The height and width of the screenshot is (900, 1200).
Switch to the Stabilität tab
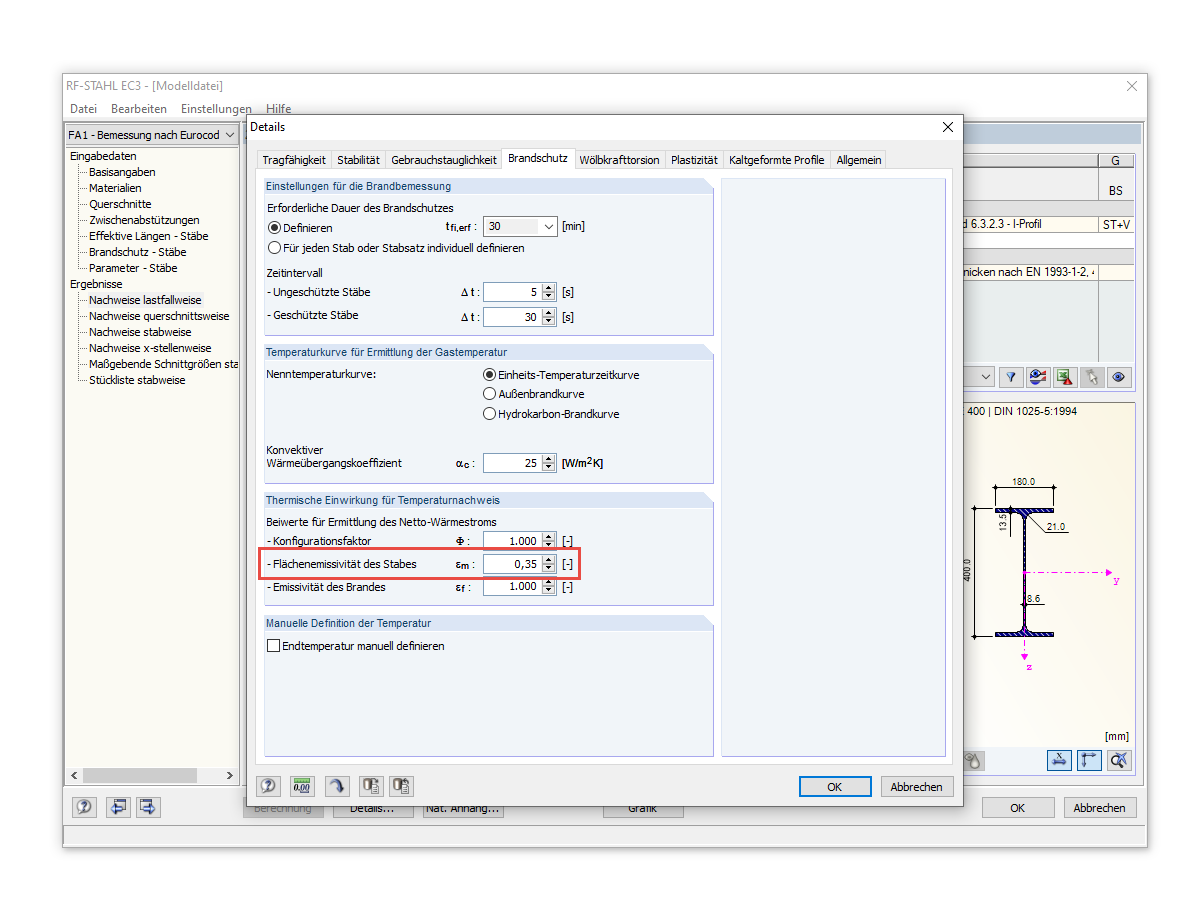coord(358,160)
